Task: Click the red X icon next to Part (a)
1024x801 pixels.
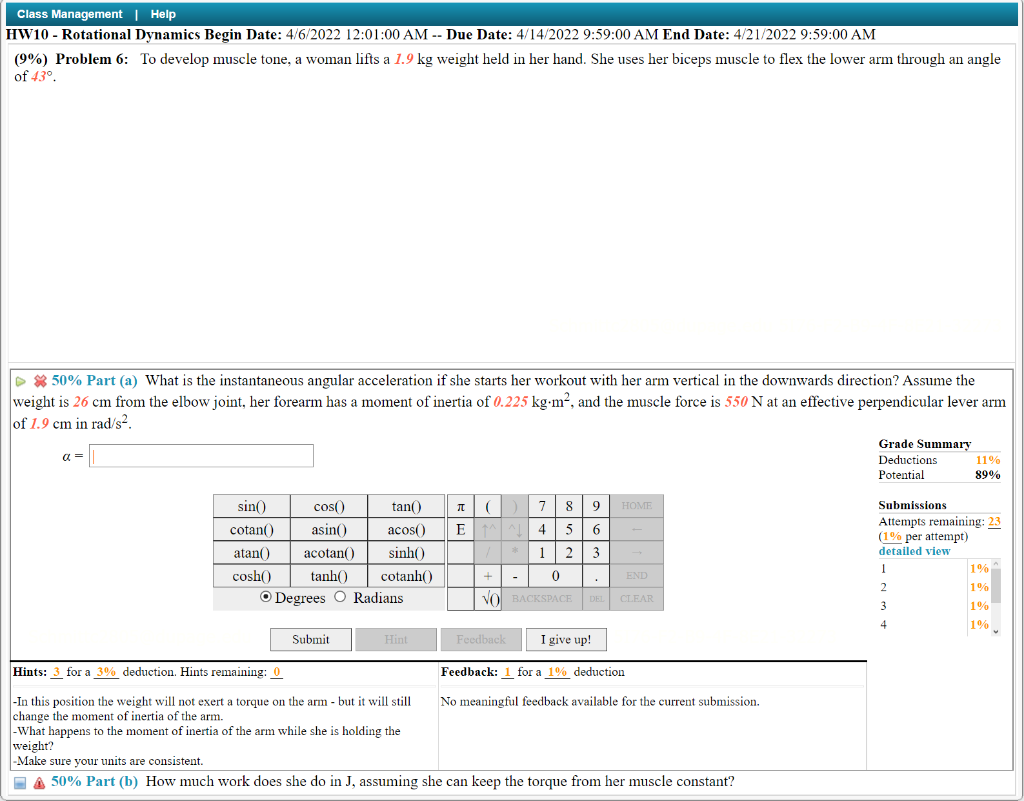Action: [x=38, y=380]
